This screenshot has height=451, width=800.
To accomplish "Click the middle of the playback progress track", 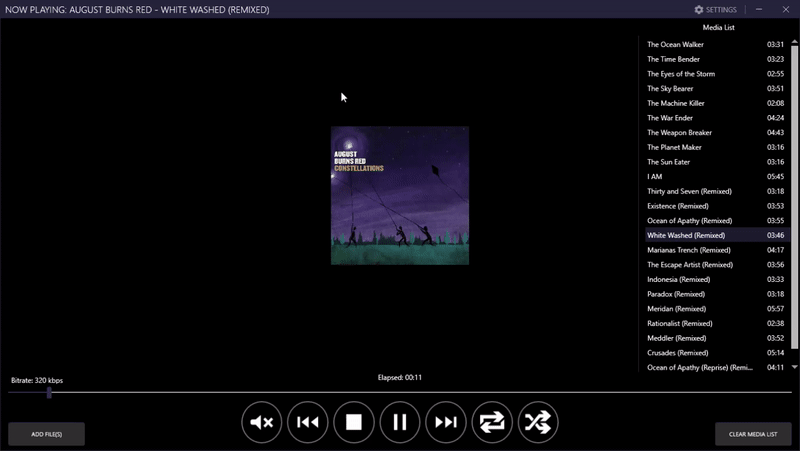I will [400, 392].
